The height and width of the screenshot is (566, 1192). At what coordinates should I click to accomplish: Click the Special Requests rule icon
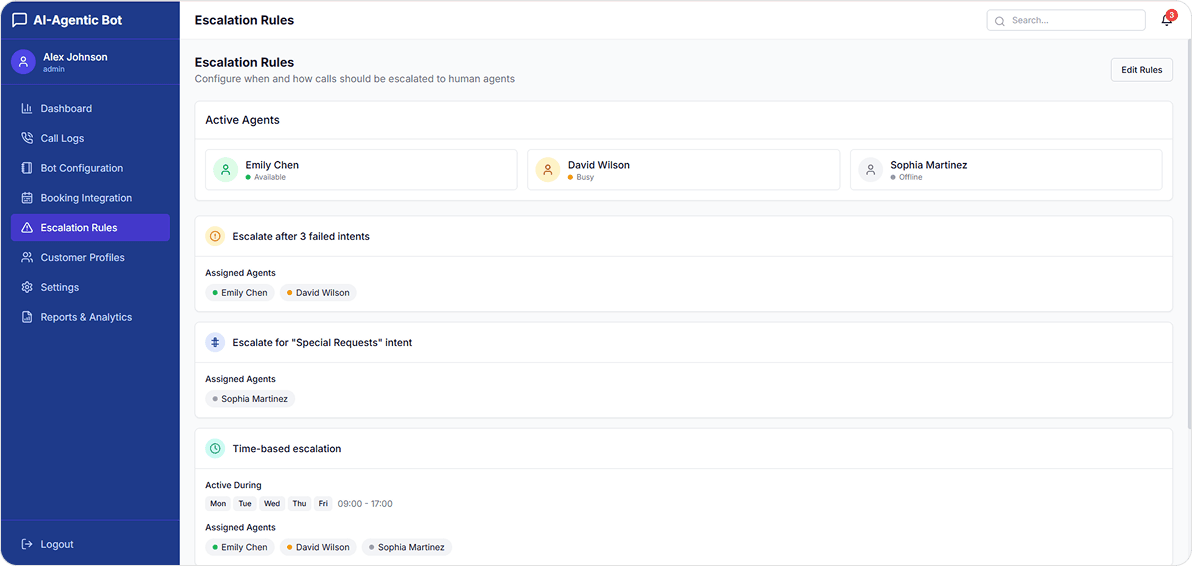[215, 343]
